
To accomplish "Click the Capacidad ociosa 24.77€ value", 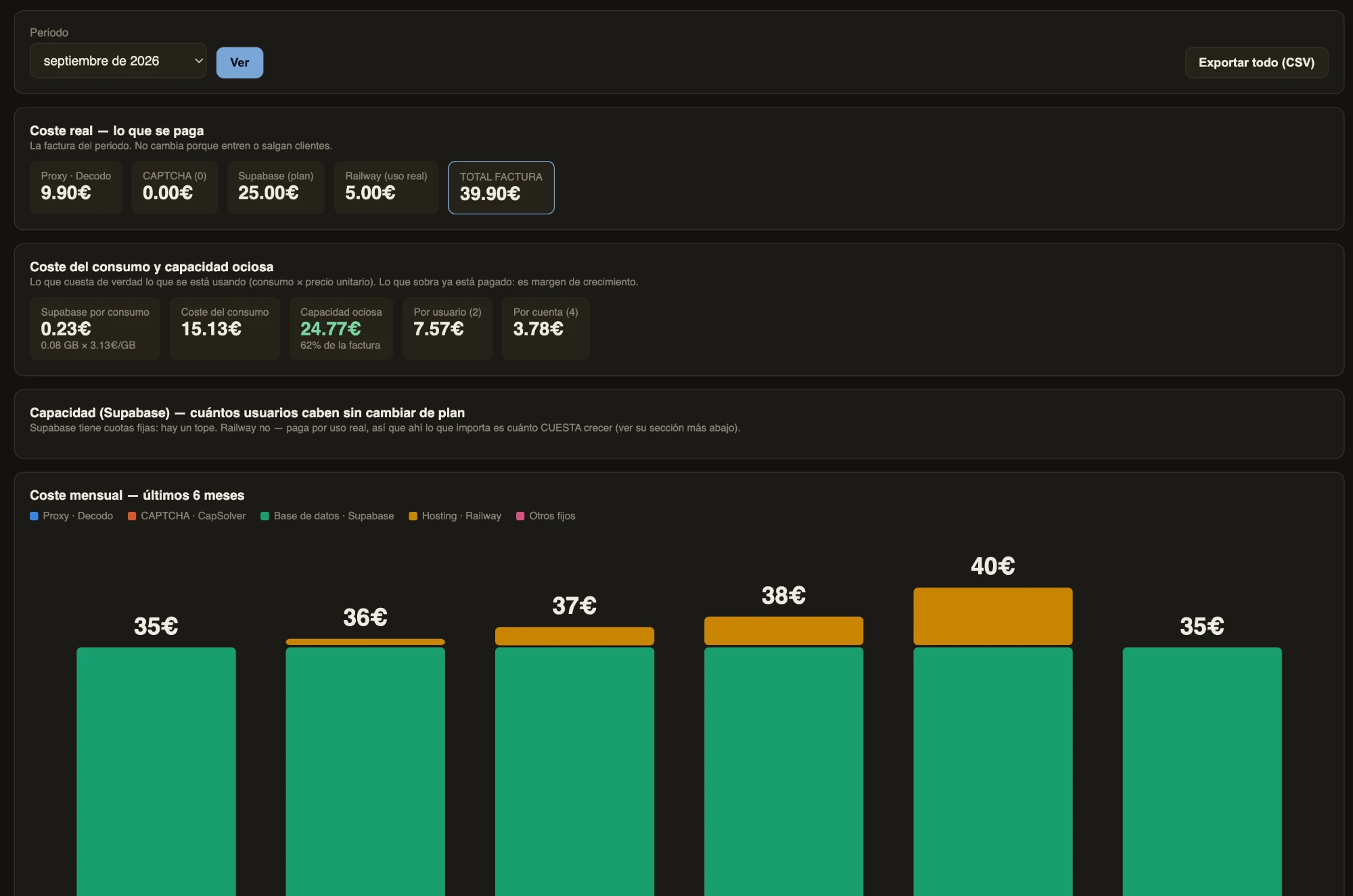I will [x=330, y=329].
